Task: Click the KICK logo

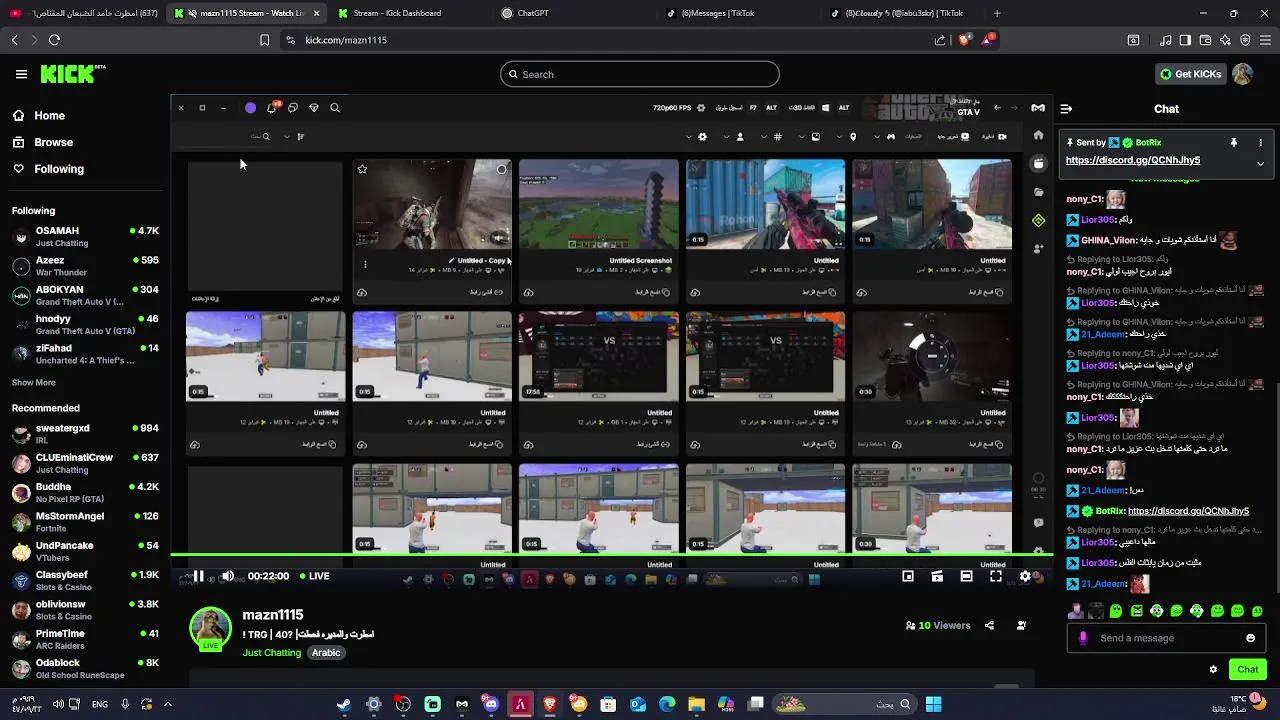Action: (x=72, y=74)
